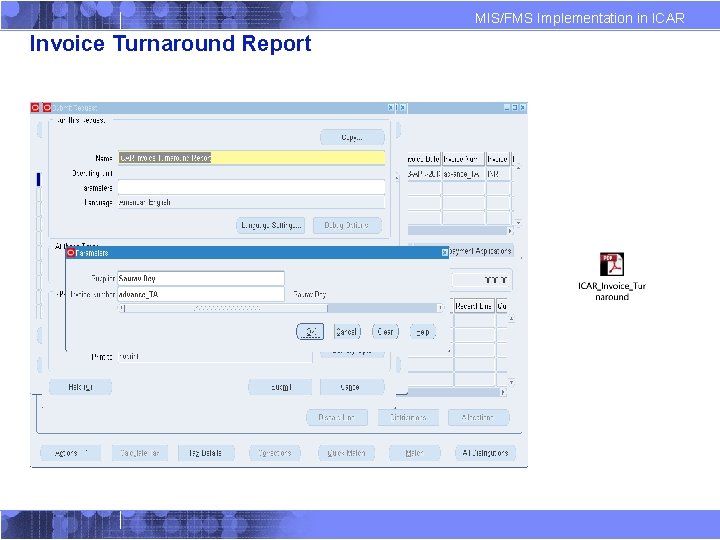Click the Quick Match button
Viewport: 720px width, 540px height.
pyautogui.click(x=346, y=453)
